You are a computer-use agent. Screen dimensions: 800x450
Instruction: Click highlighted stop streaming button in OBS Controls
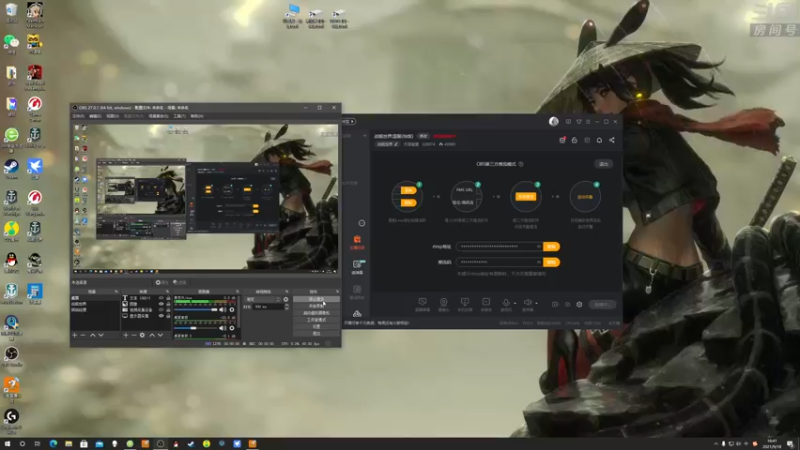(x=316, y=299)
